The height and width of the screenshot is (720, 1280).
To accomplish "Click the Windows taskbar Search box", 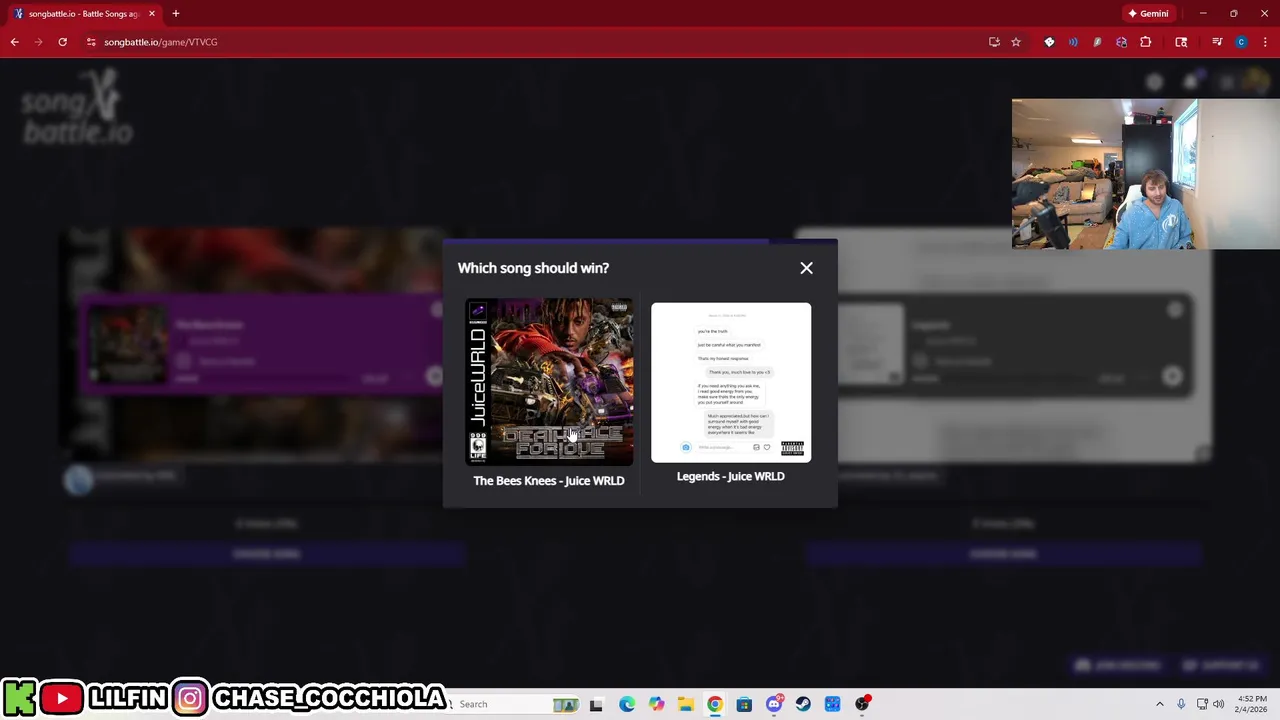I will 510,704.
